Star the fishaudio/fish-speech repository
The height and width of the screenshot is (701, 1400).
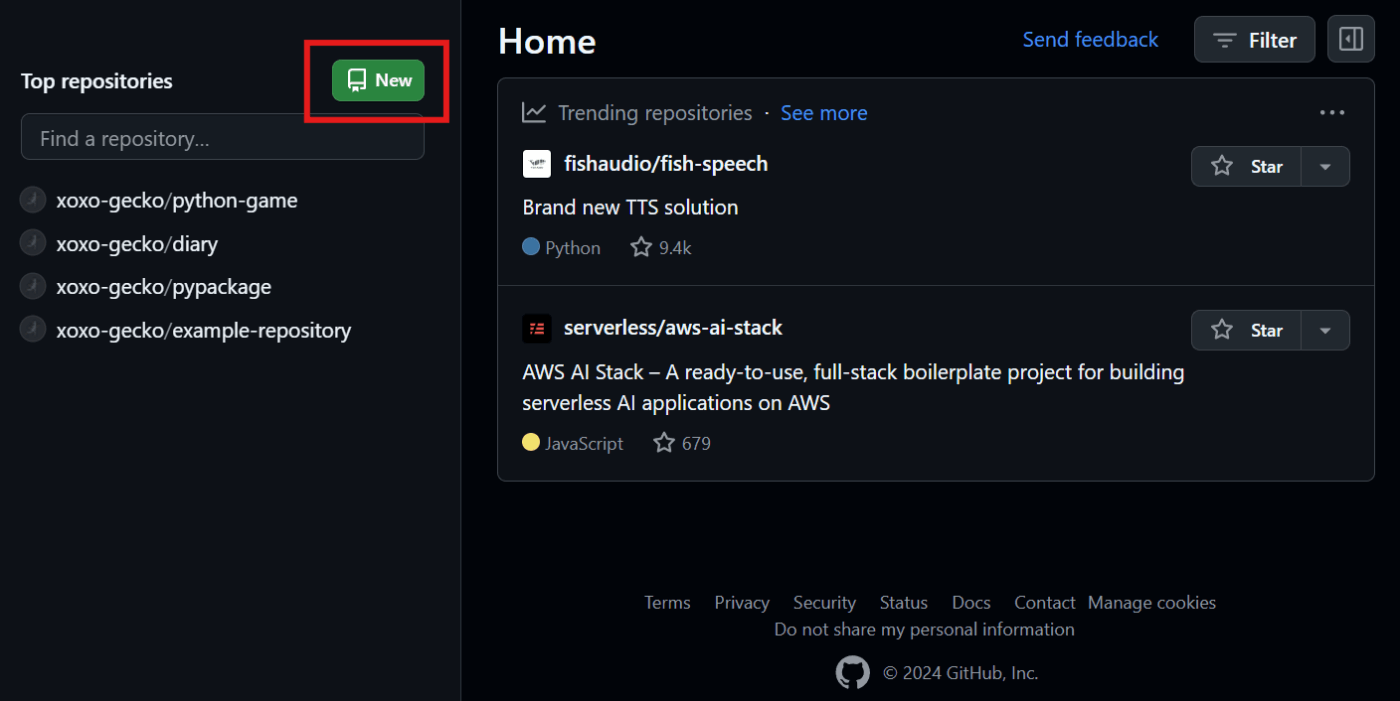(x=1246, y=167)
